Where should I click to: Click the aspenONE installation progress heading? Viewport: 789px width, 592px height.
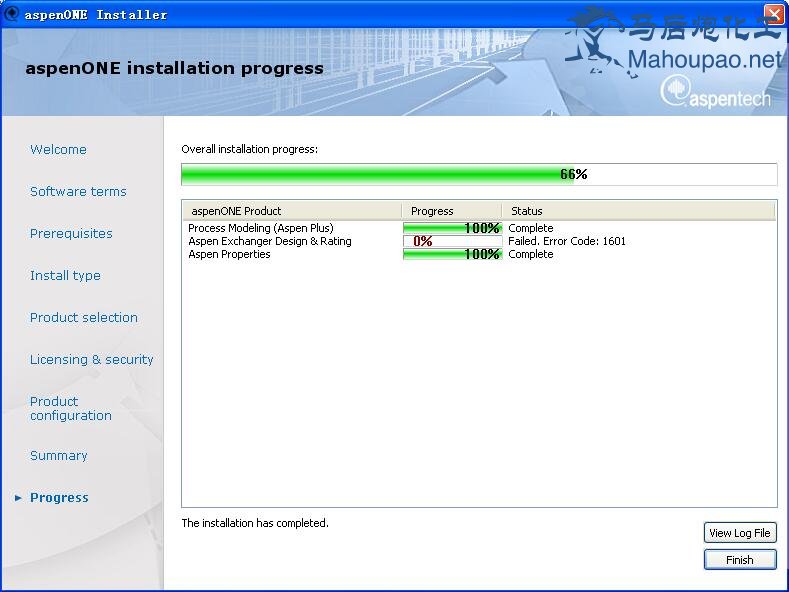174,68
